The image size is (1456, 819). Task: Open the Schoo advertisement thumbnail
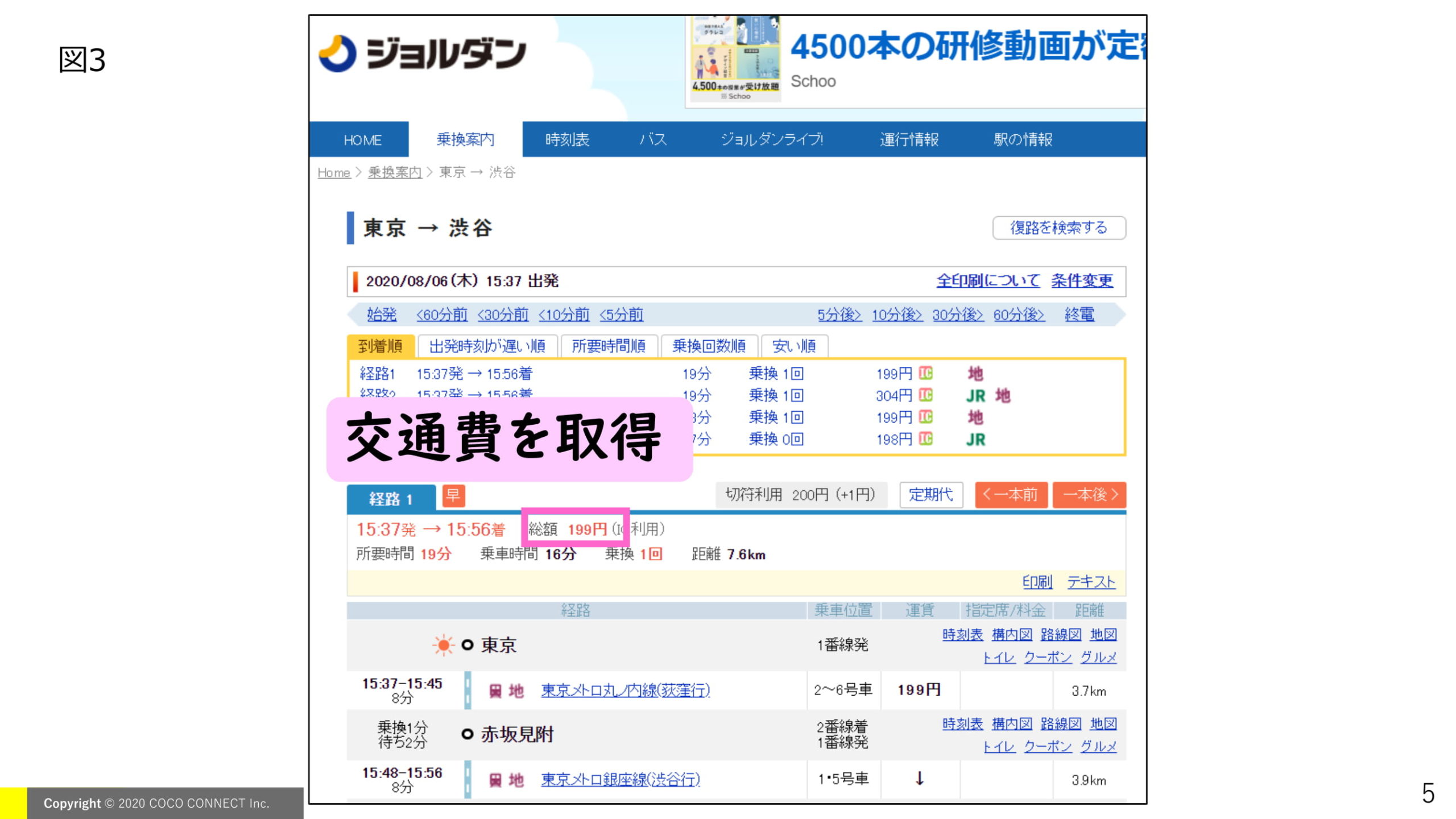click(x=735, y=59)
